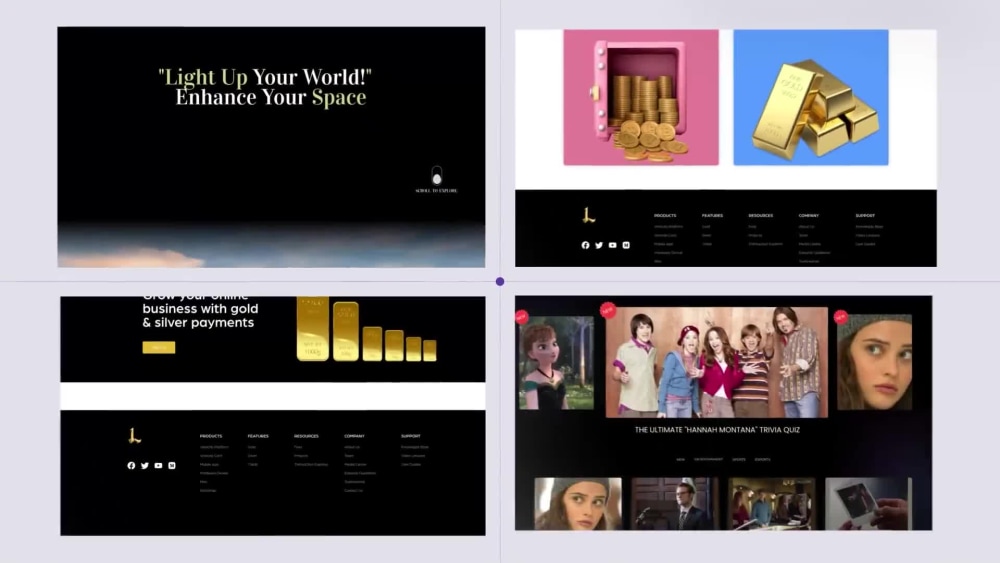Screen dimensions: 1000x563
Task: Click COMPANY heading in bottom-left footer
Action: coord(354,436)
